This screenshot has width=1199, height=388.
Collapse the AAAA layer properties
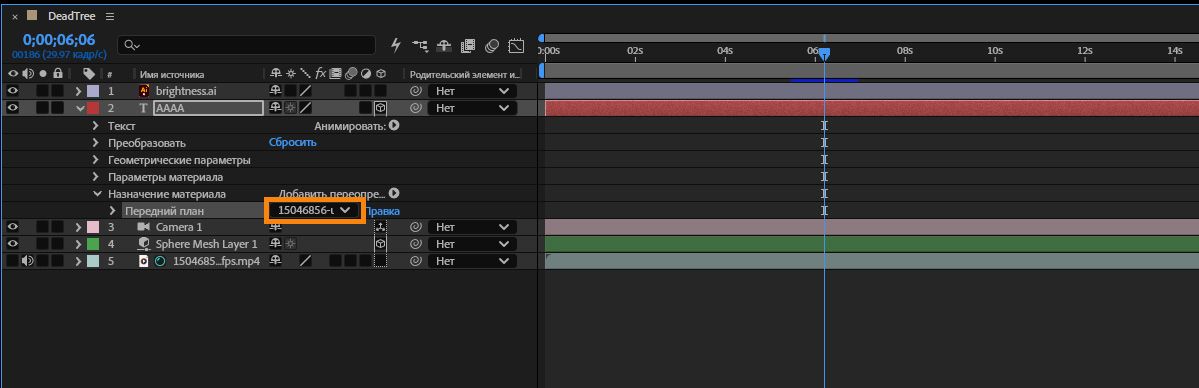(x=80, y=108)
